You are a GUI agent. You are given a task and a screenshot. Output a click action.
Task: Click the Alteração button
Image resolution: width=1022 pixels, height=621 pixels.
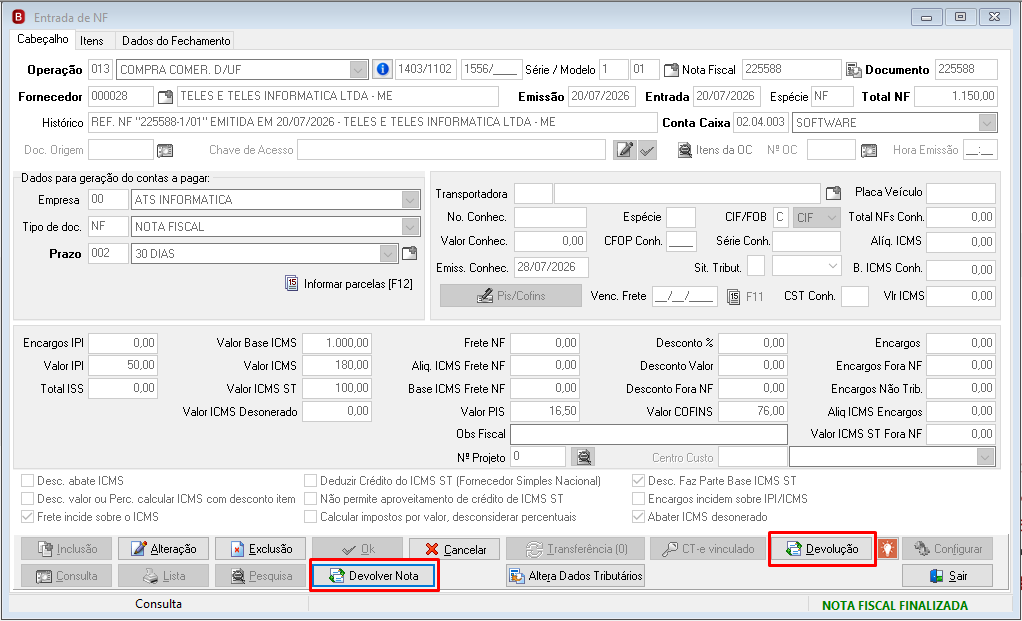(x=164, y=549)
